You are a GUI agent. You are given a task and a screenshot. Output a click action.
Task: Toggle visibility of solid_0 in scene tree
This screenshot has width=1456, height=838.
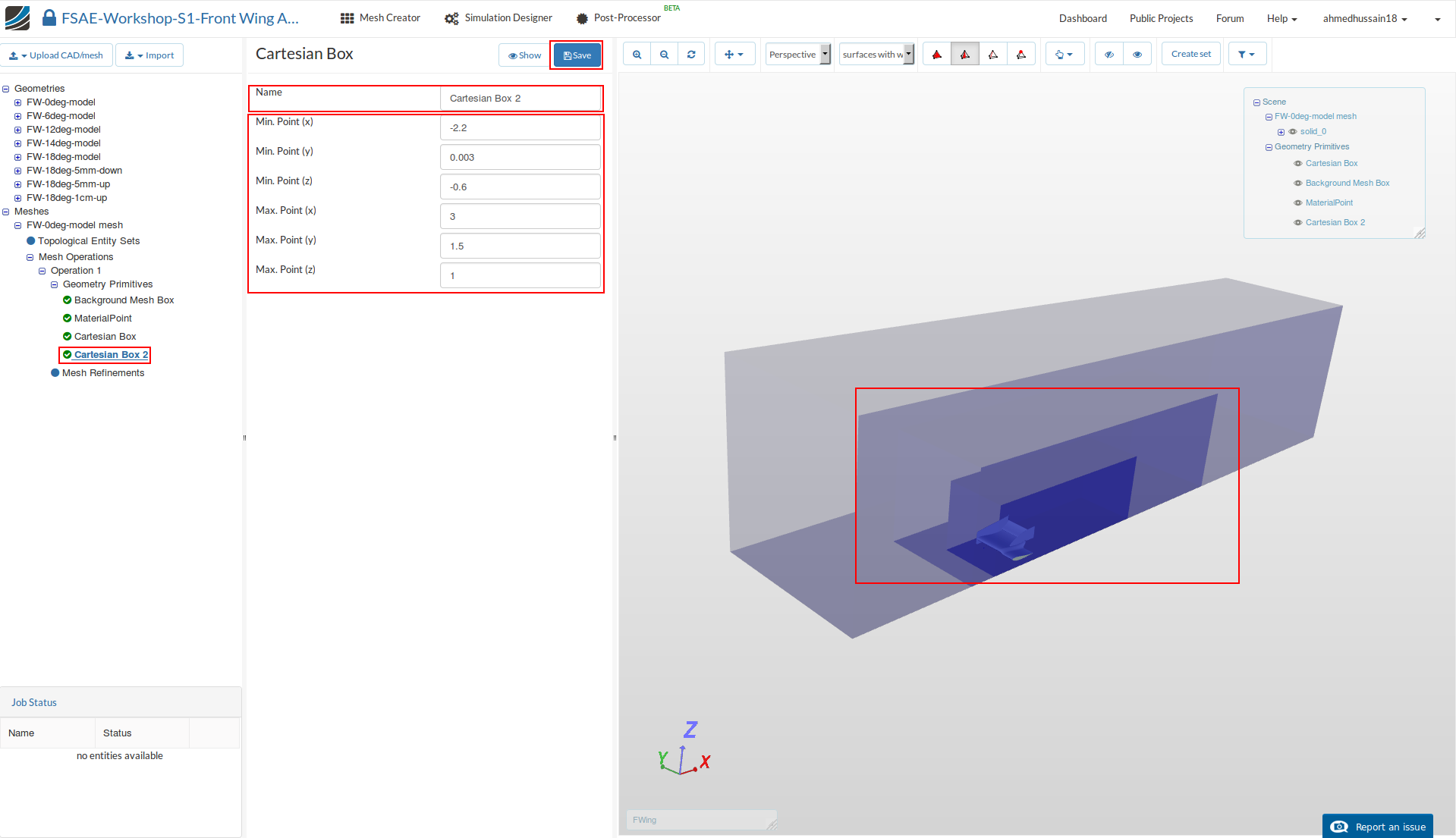point(1292,131)
